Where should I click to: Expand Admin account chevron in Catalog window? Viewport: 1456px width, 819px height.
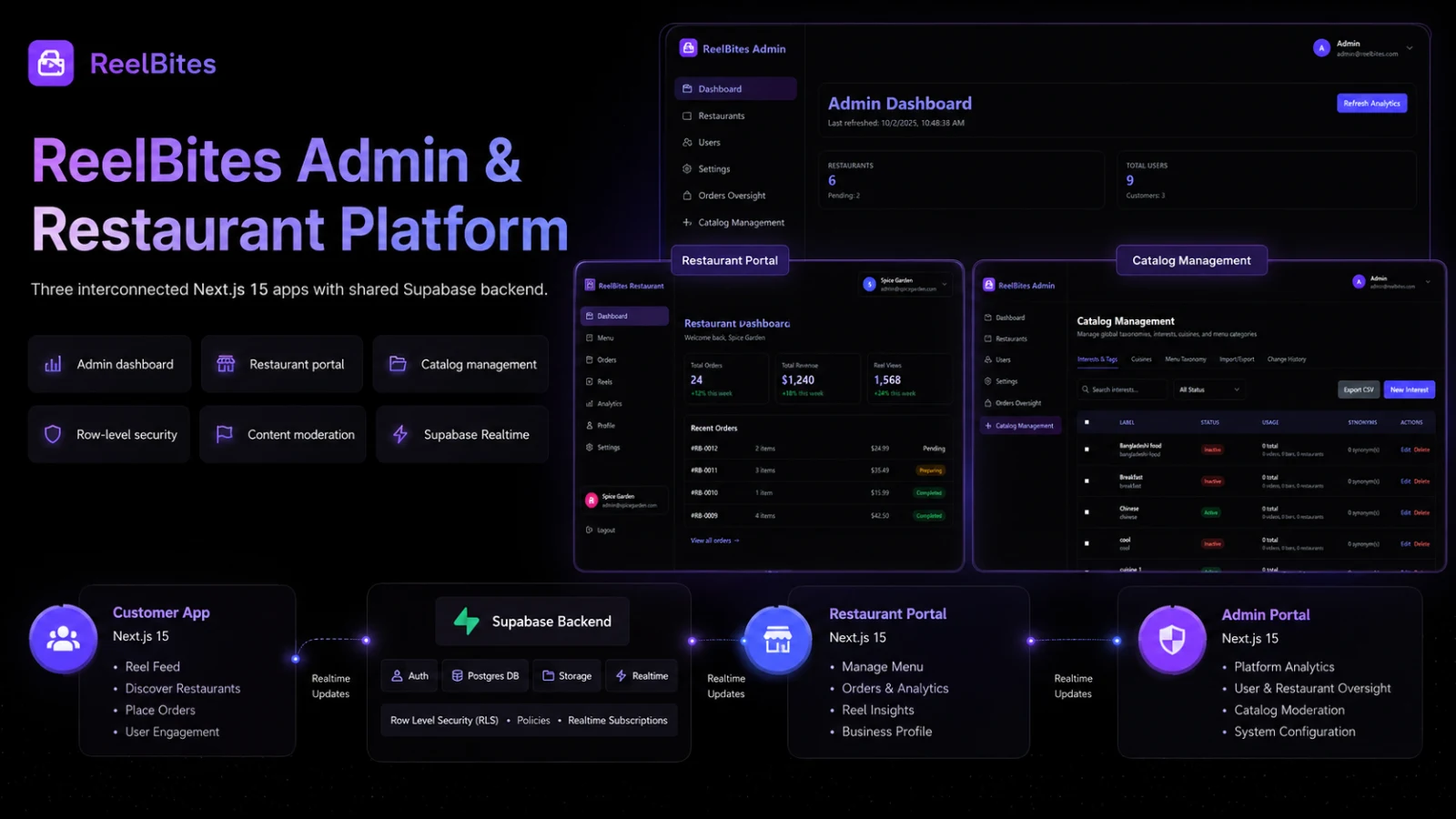[1428, 282]
